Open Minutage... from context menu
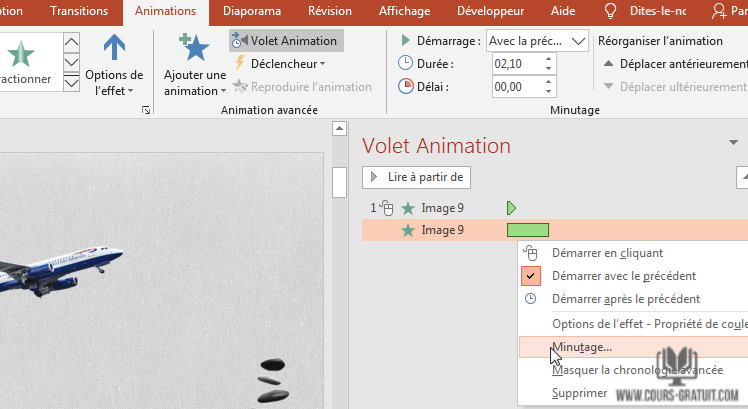Screen dimensions: 748x409 [582, 347]
